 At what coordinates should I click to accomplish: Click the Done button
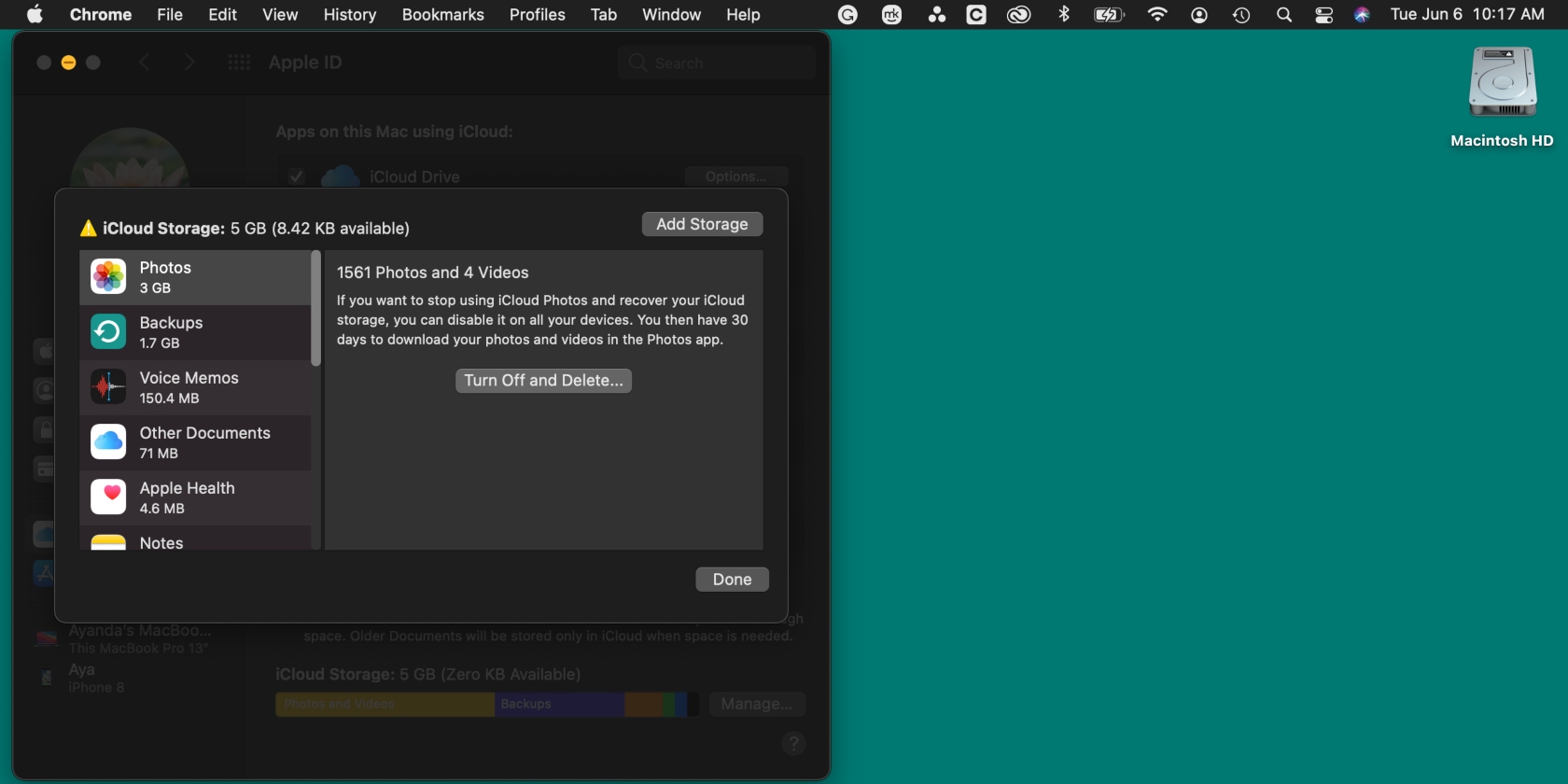click(x=732, y=580)
